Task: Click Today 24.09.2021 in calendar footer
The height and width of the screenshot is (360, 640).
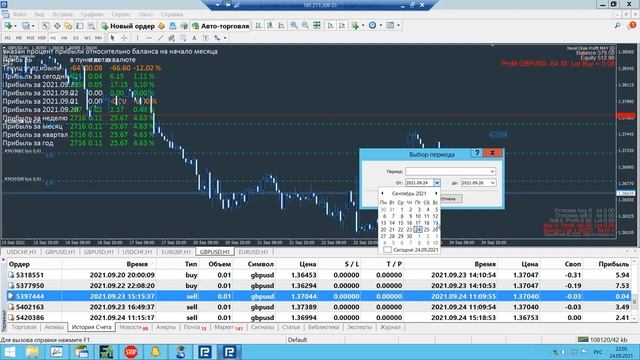Action: click(x=411, y=250)
